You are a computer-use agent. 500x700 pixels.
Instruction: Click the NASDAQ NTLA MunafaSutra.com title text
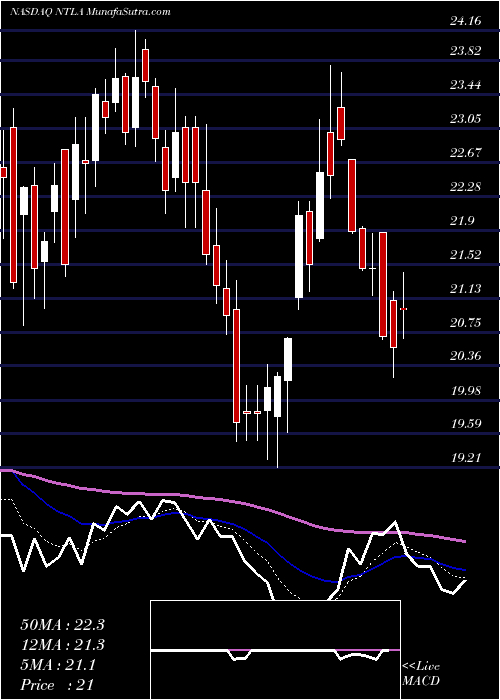[90, 12]
